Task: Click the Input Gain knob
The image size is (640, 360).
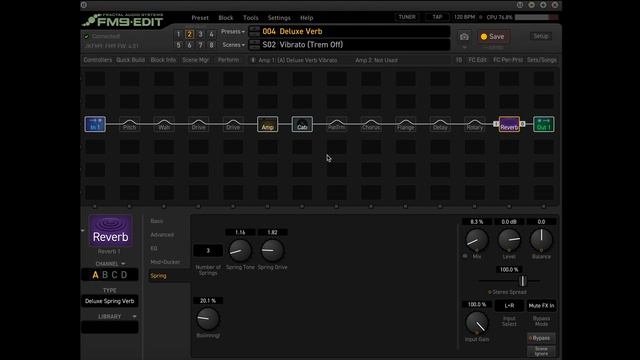Action: [477, 323]
